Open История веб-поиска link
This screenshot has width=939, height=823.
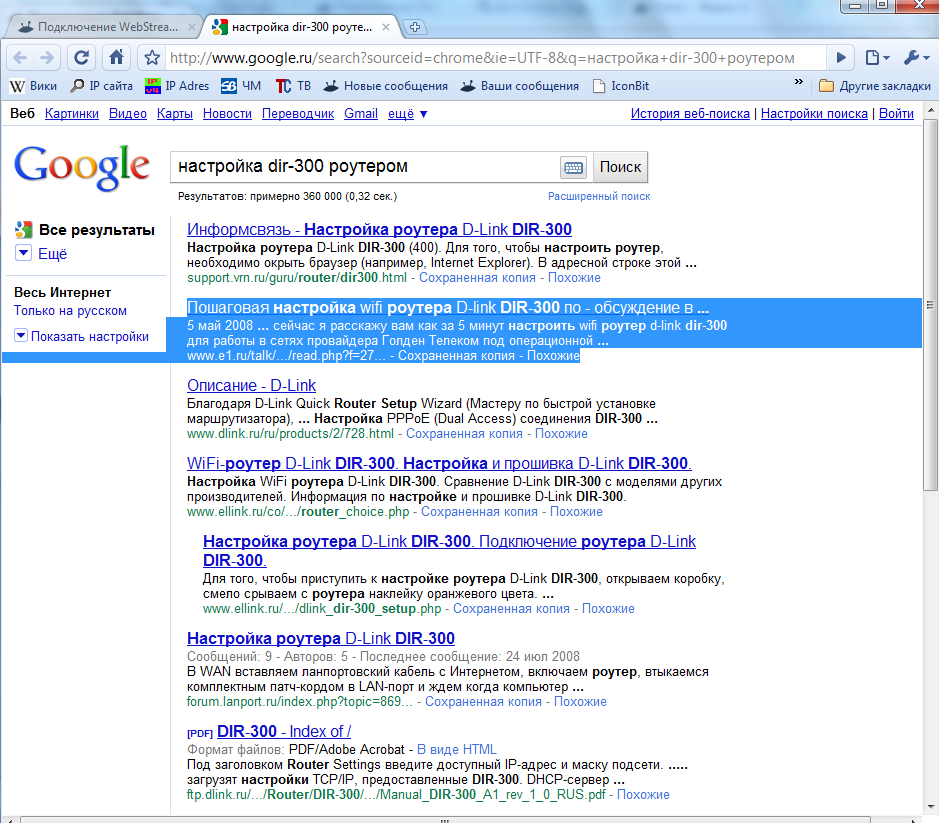tap(690, 114)
